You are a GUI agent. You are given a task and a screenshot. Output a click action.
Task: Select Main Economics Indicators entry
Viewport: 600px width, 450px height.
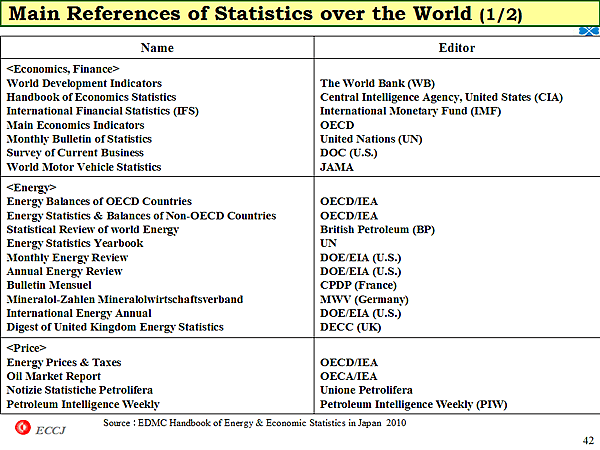pos(75,125)
